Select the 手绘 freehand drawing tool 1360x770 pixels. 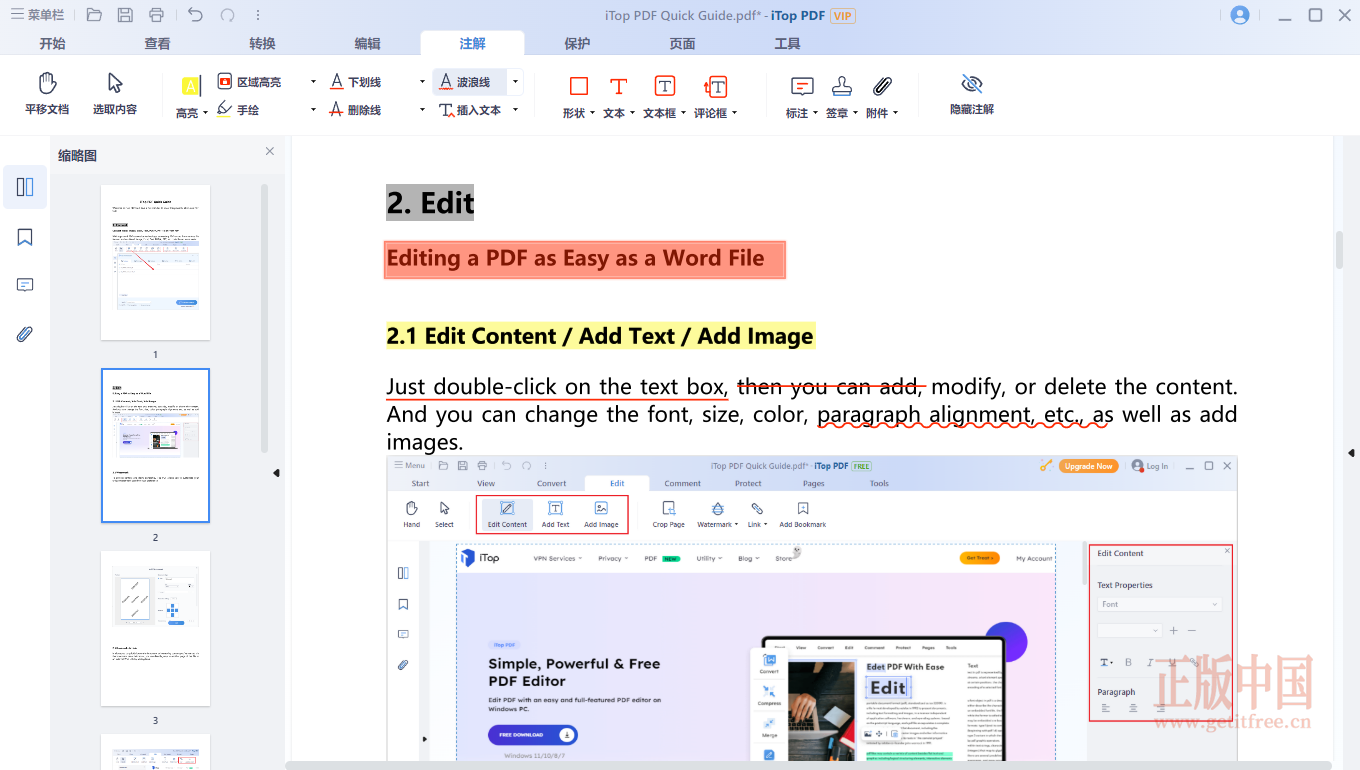click(x=239, y=110)
